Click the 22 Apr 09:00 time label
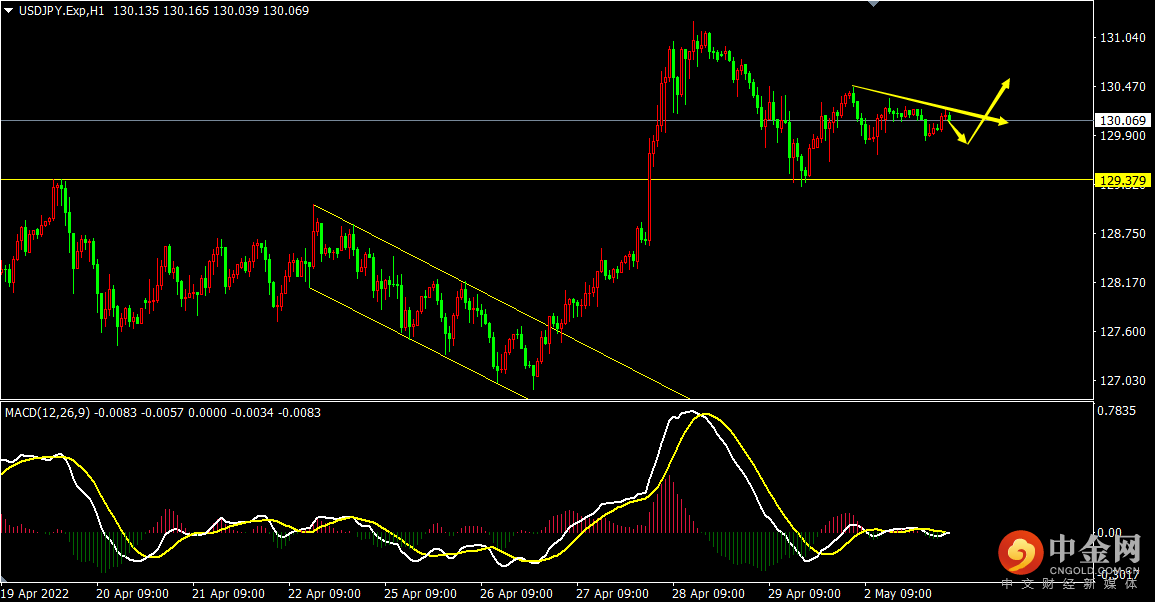The width and height of the screenshot is (1155, 602). [324, 593]
